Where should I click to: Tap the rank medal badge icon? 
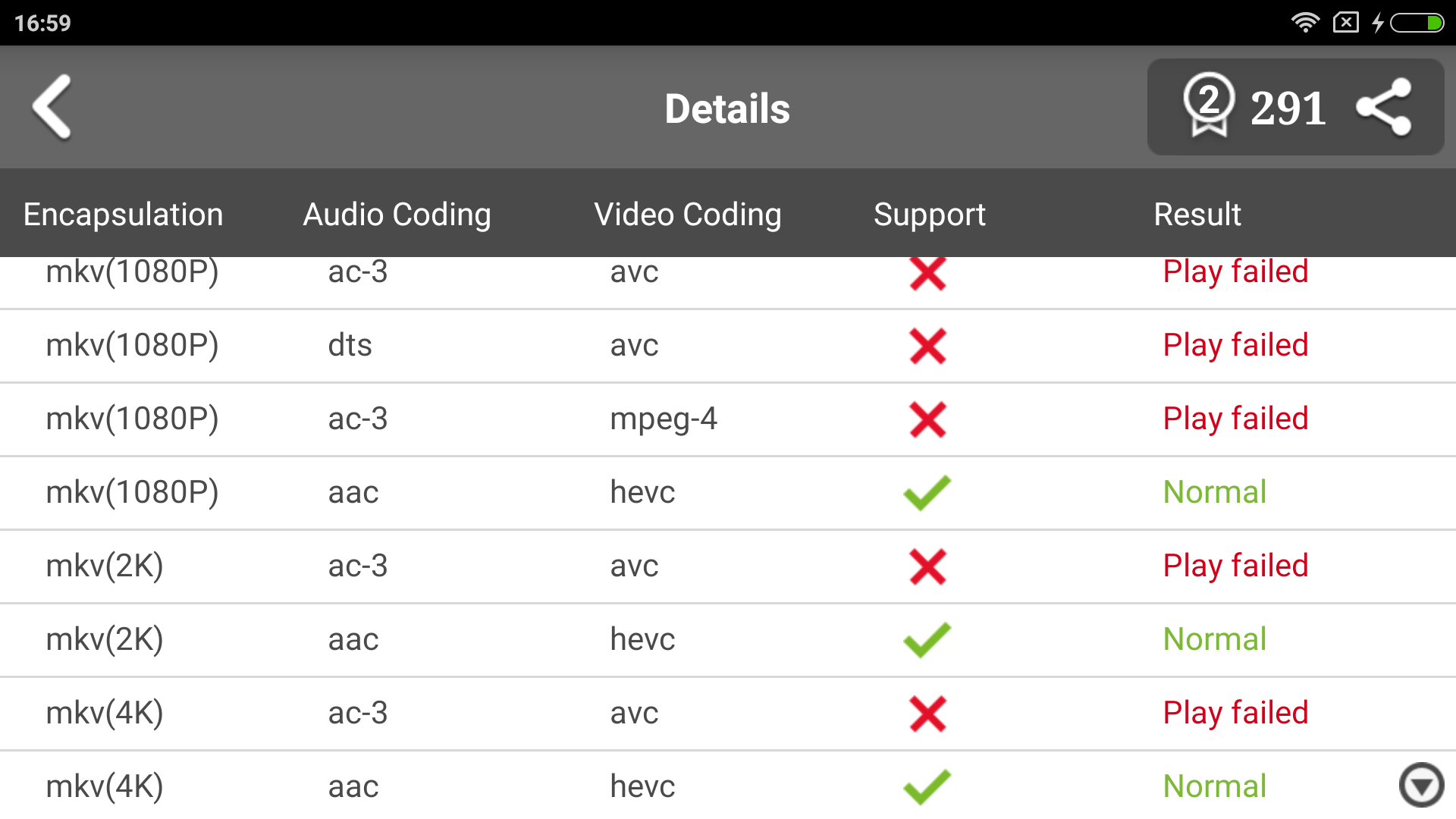1209,105
